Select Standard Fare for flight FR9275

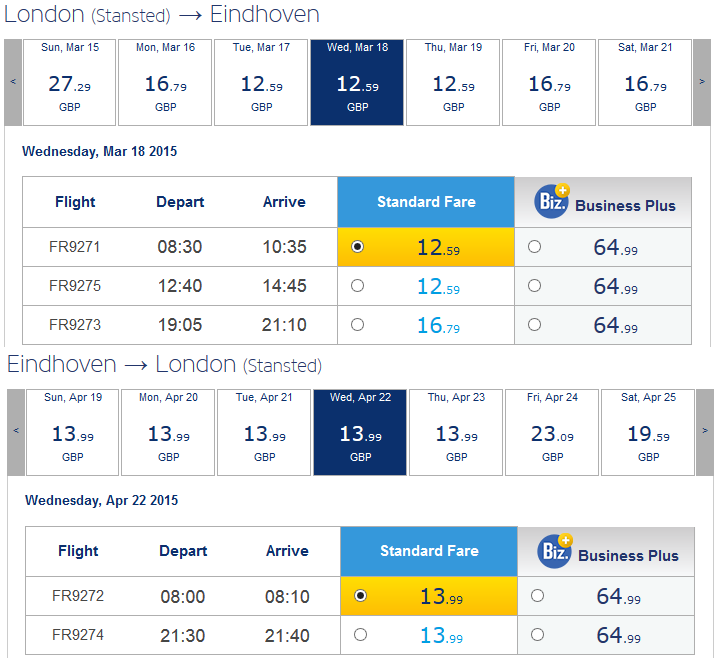[358, 286]
